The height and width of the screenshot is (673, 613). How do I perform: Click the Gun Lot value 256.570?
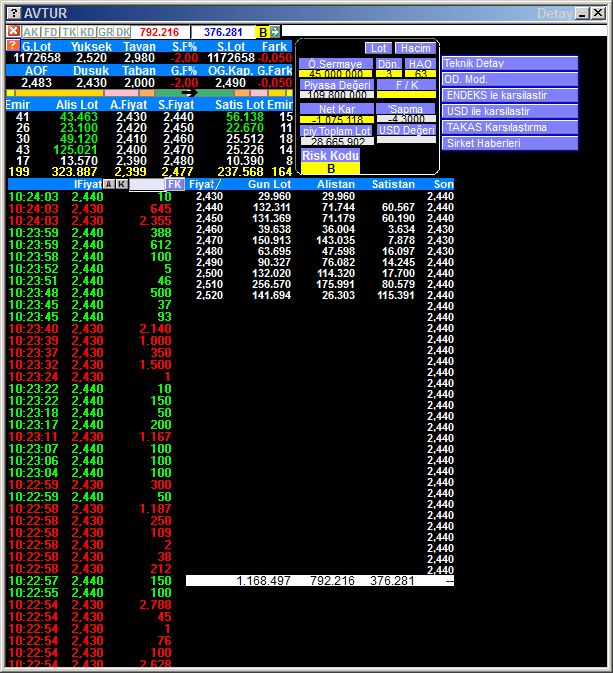click(x=271, y=284)
